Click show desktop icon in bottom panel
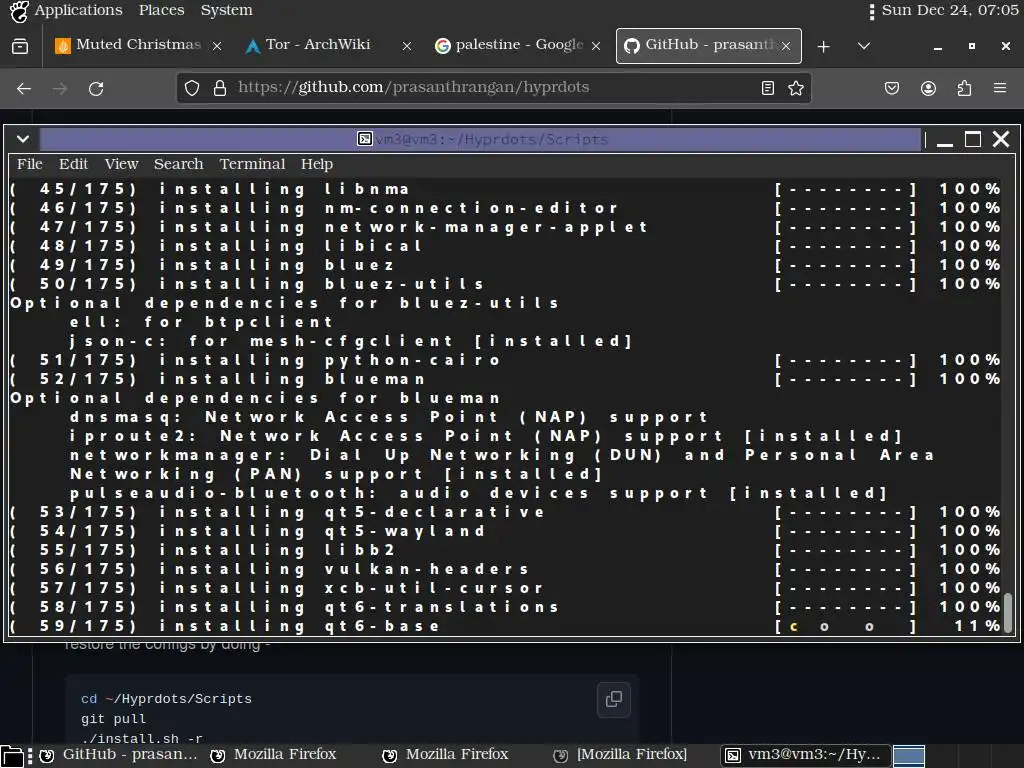This screenshot has width=1024, height=768. (x=12, y=756)
